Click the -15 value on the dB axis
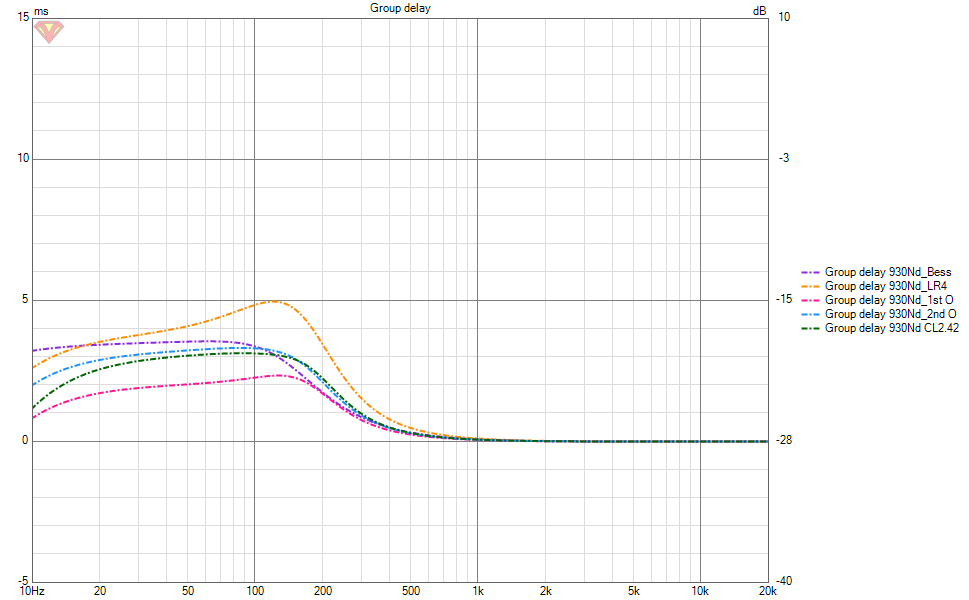Image resolution: width=969 pixels, height=600 pixels. tap(784, 299)
